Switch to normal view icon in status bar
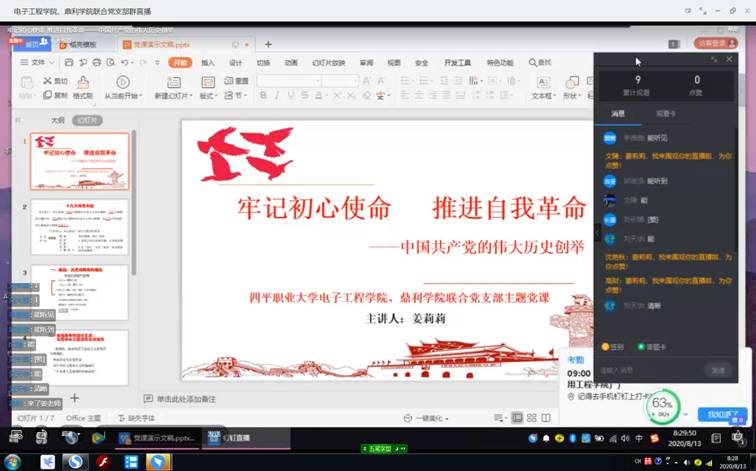The width and height of the screenshot is (756, 471). coord(517,417)
